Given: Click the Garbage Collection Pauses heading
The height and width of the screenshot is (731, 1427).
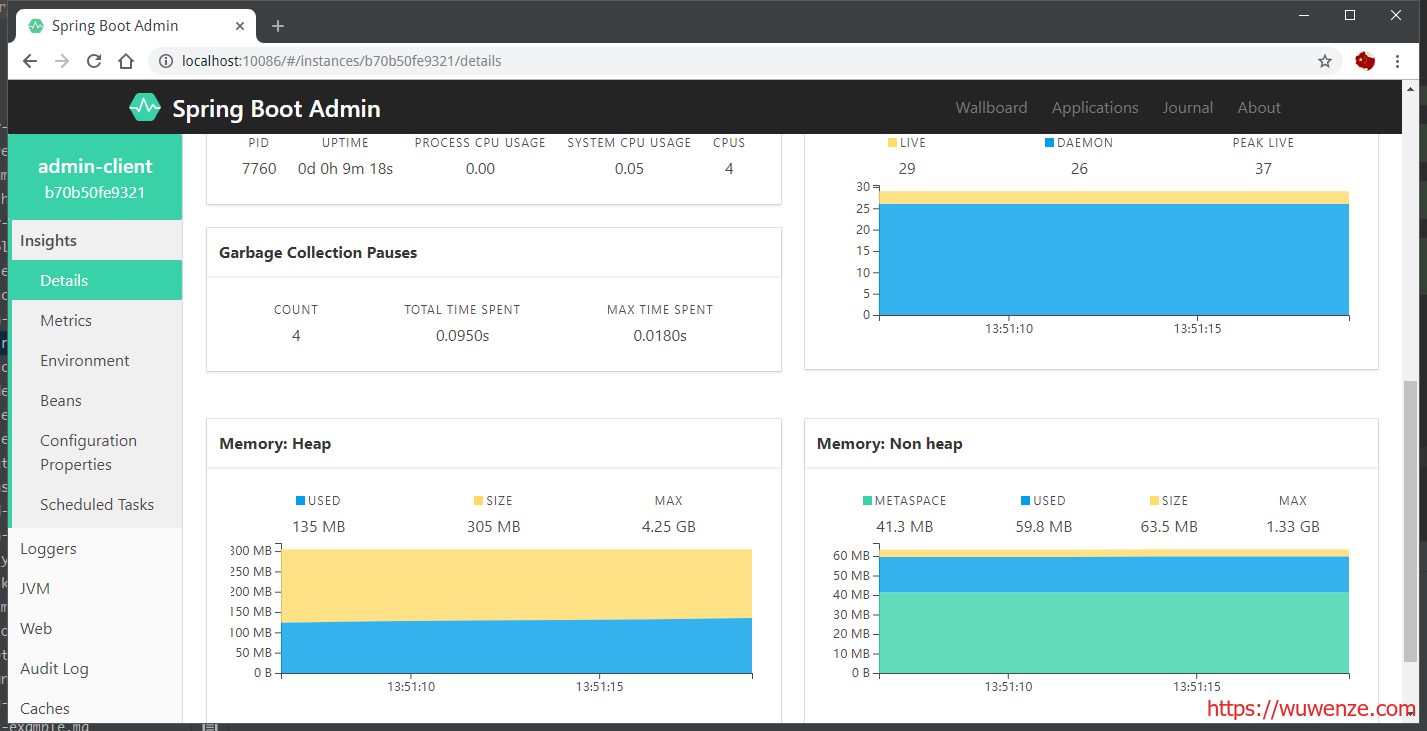Looking at the screenshot, I should 318,253.
